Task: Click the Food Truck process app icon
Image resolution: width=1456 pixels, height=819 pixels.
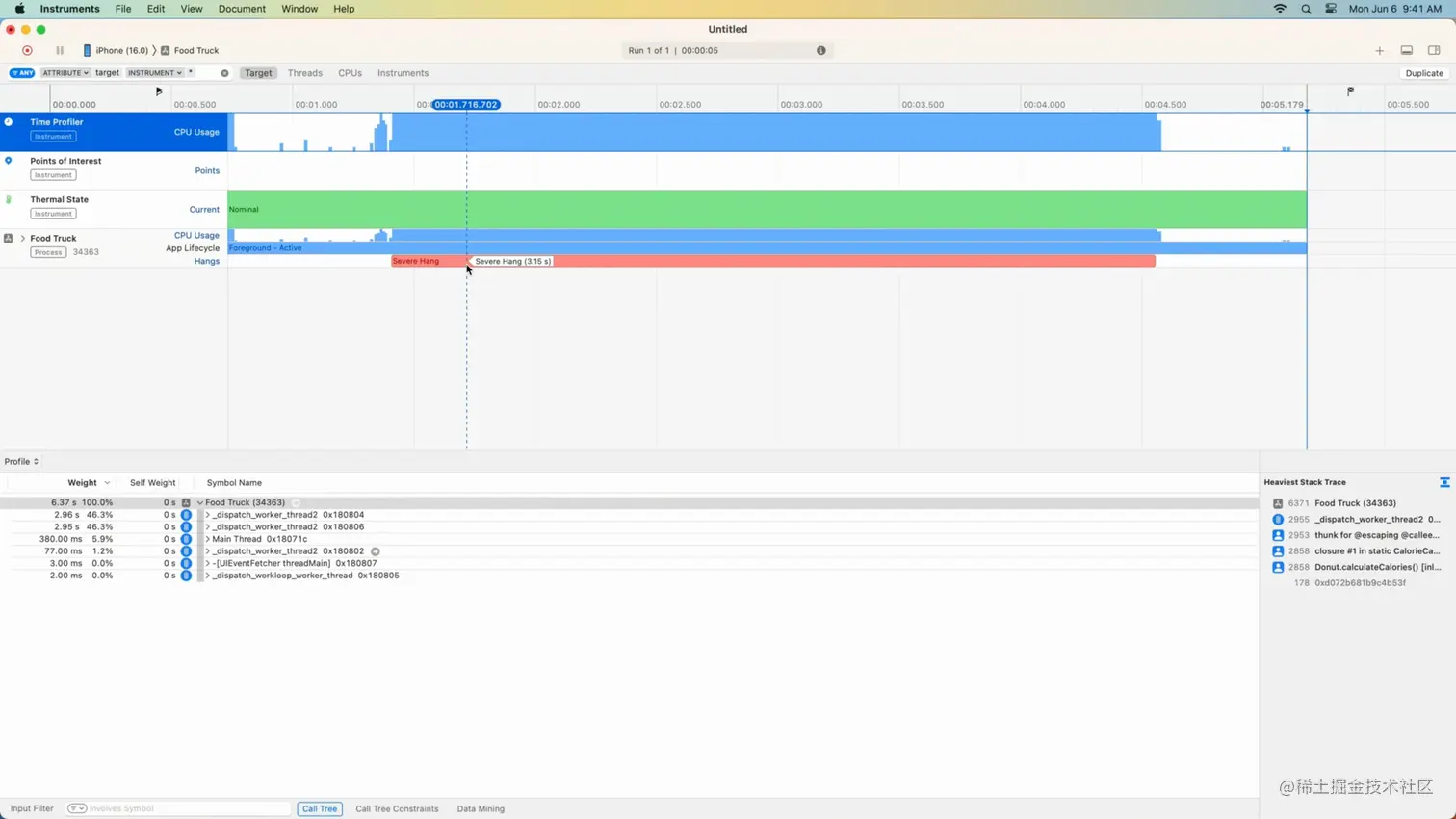Action: click(x=9, y=238)
